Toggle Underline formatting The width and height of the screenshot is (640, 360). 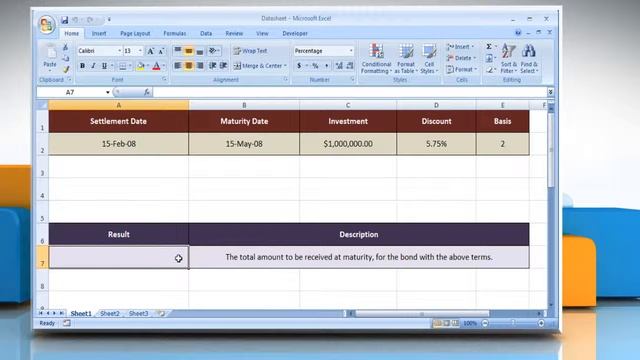104,66
